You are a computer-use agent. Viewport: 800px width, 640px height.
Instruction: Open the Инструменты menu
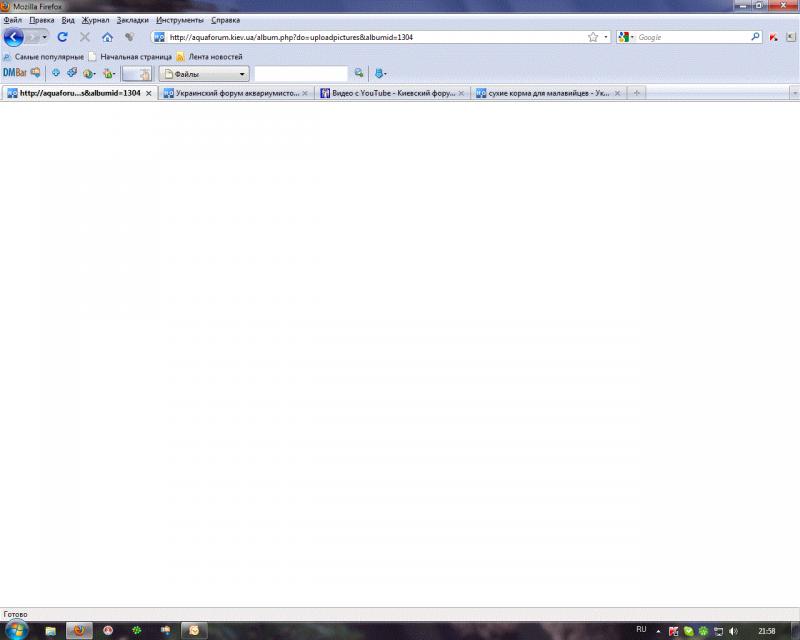click(x=180, y=20)
